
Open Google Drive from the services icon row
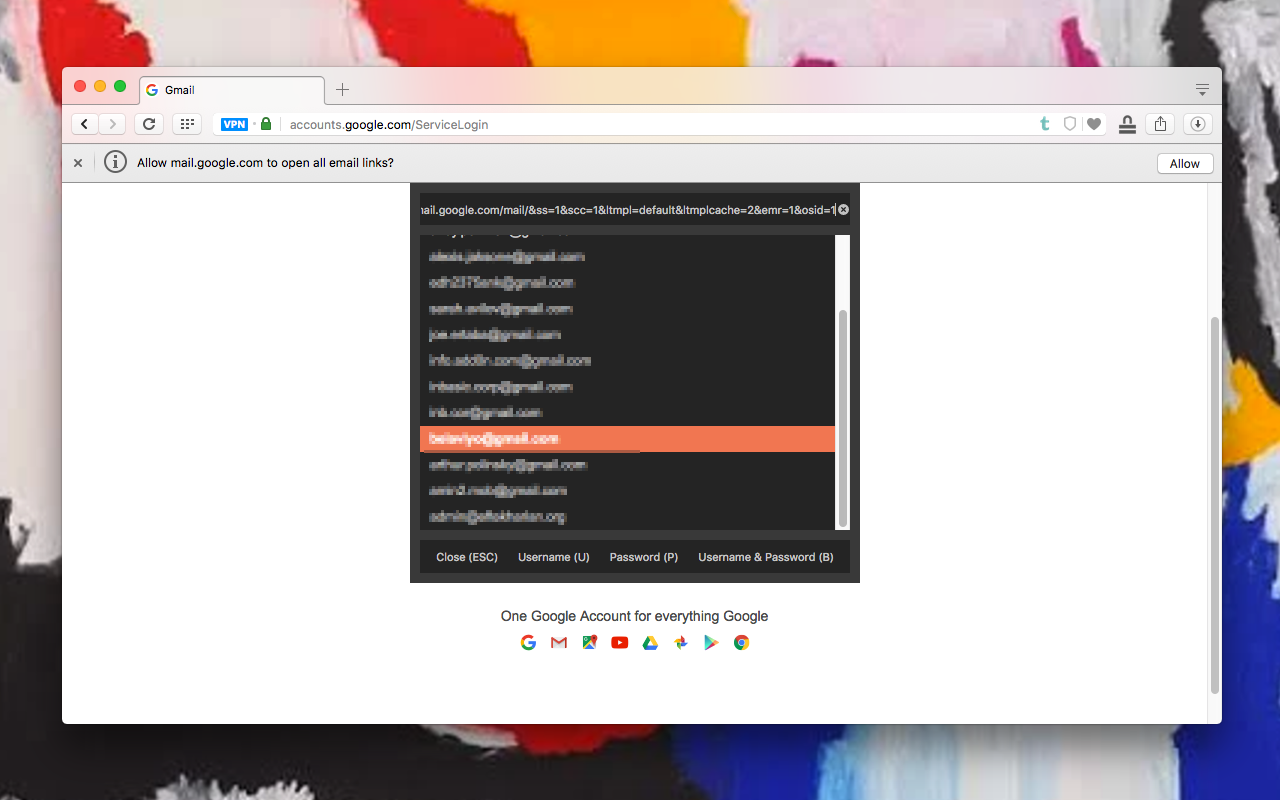click(650, 642)
